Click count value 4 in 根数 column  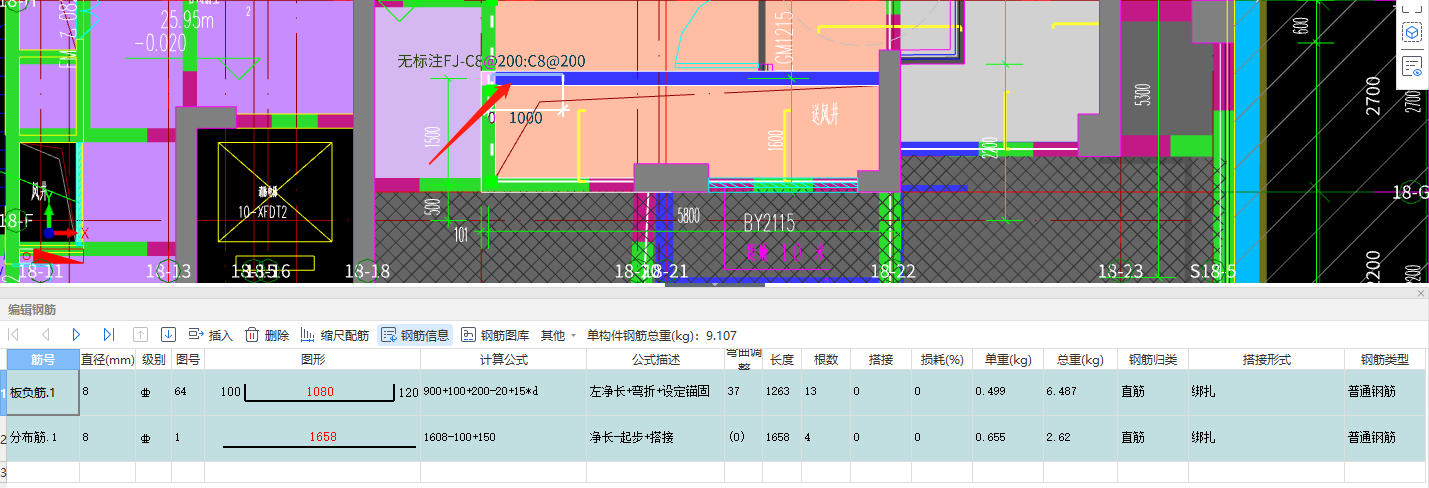pyautogui.click(x=825, y=438)
